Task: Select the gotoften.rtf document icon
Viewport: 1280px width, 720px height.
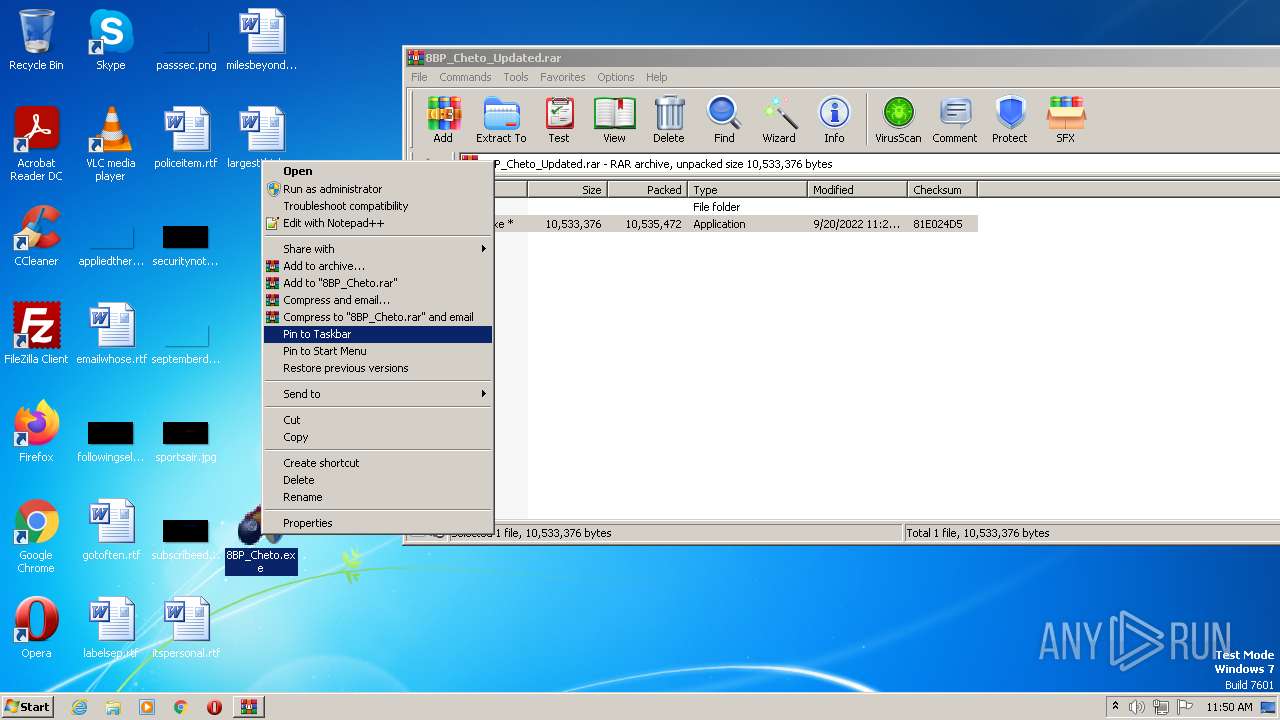Action: pos(111,530)
